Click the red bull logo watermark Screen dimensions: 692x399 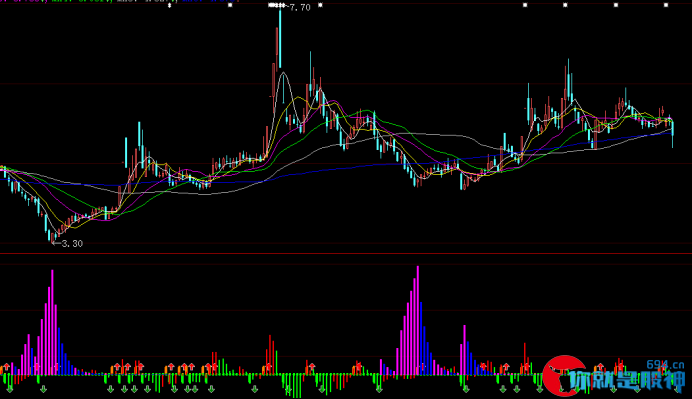click(x=564, y=375)
